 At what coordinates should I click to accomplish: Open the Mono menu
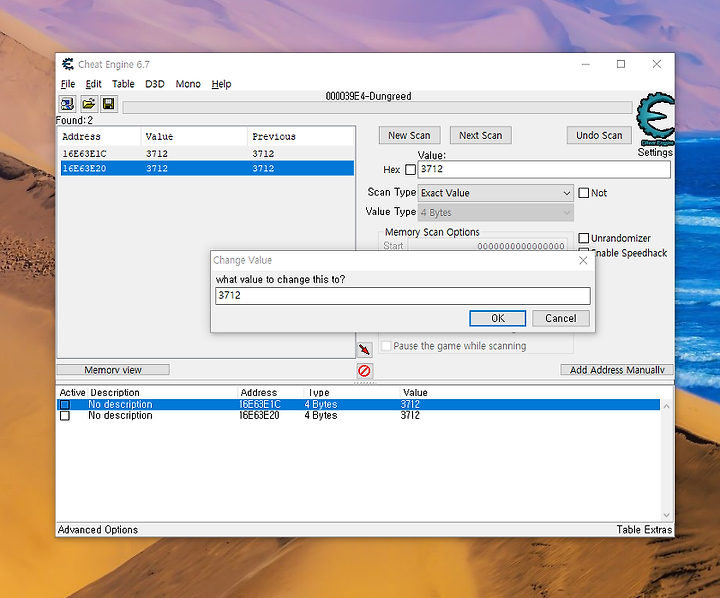188,84
